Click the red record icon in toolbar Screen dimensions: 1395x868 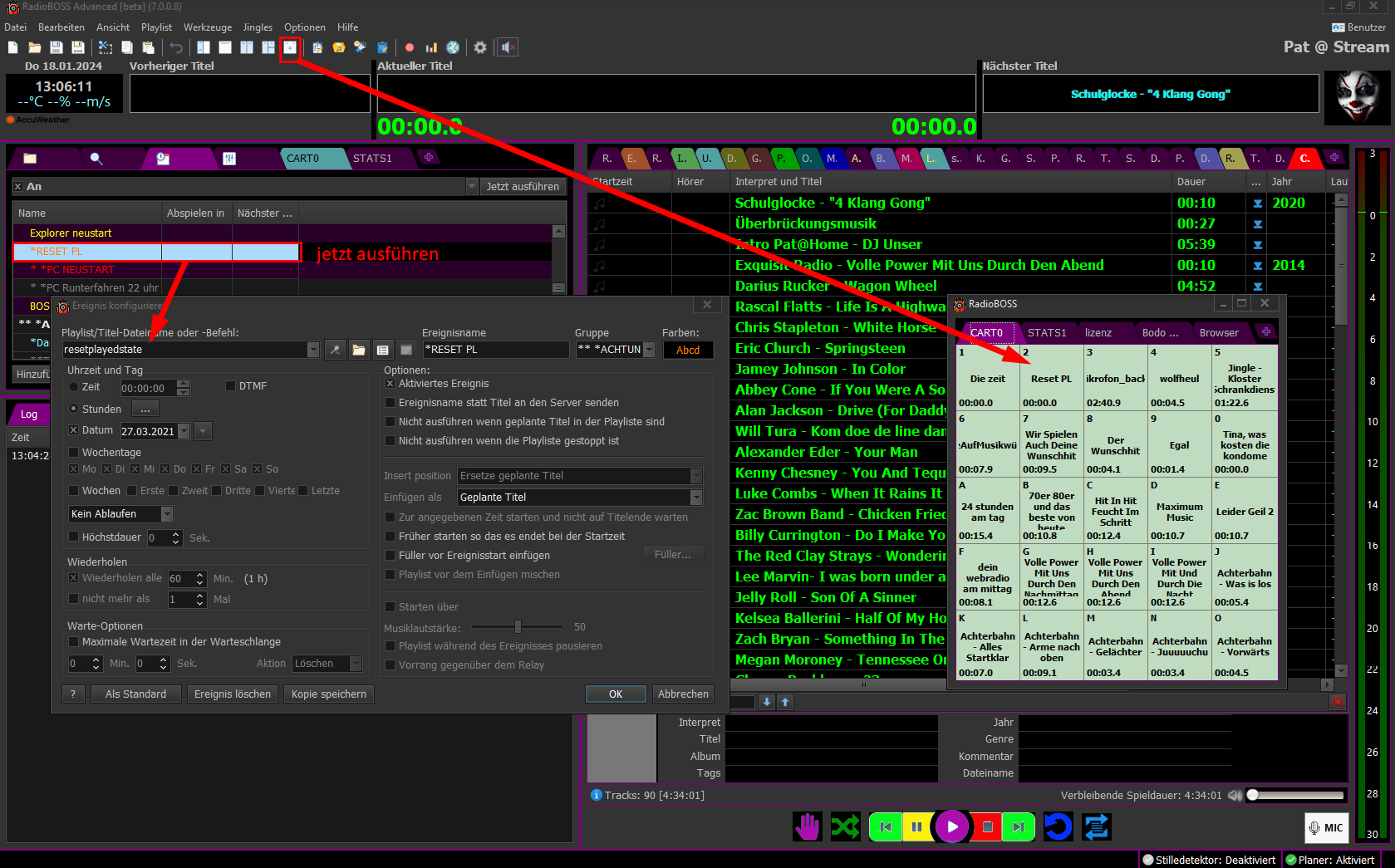coord(410,48)
